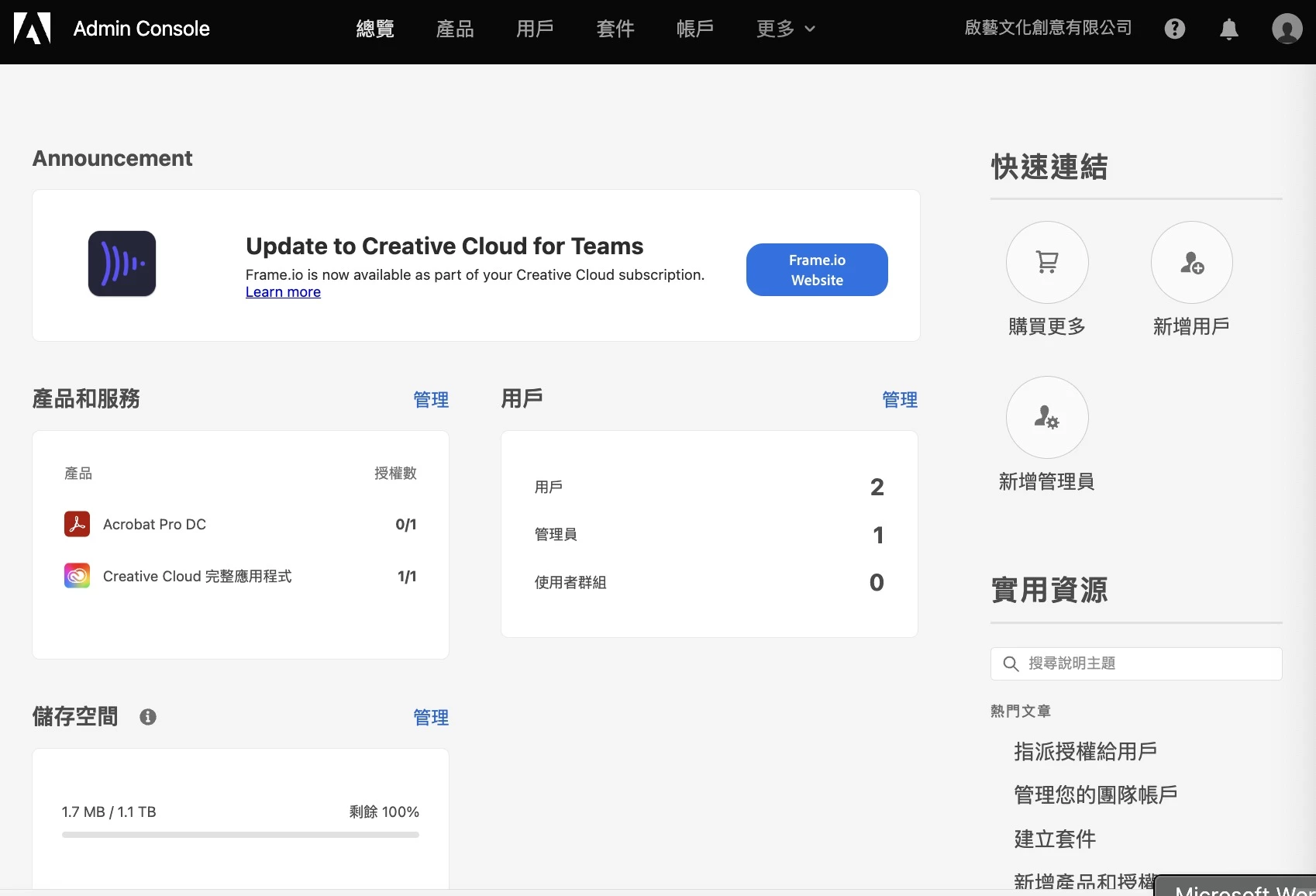Click the 管理員 row label
The image size is (1316, 896).
pos(556,534)
